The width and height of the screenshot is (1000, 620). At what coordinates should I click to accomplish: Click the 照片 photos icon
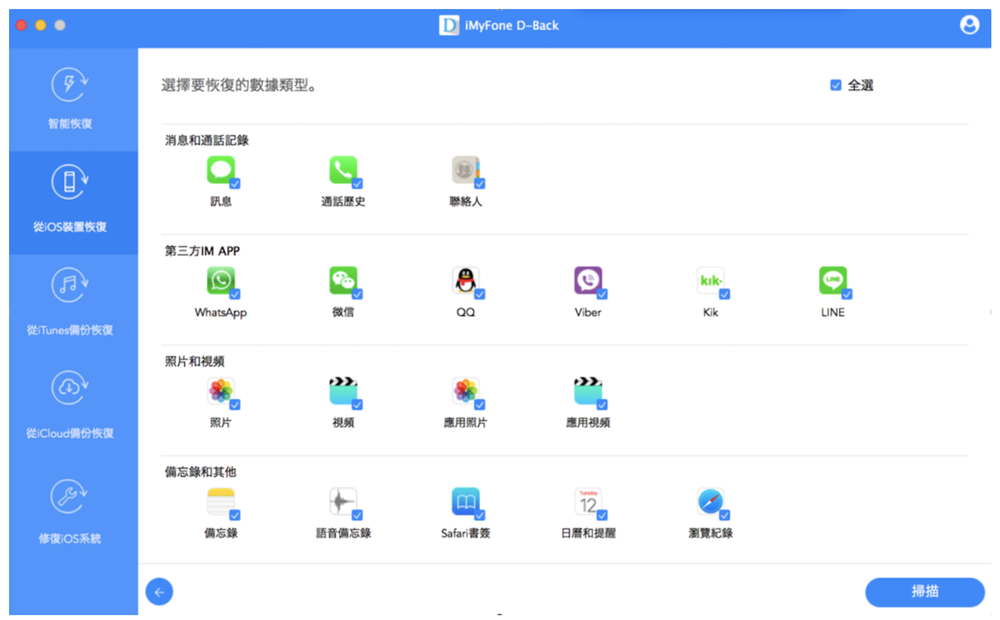click(221, 391)
